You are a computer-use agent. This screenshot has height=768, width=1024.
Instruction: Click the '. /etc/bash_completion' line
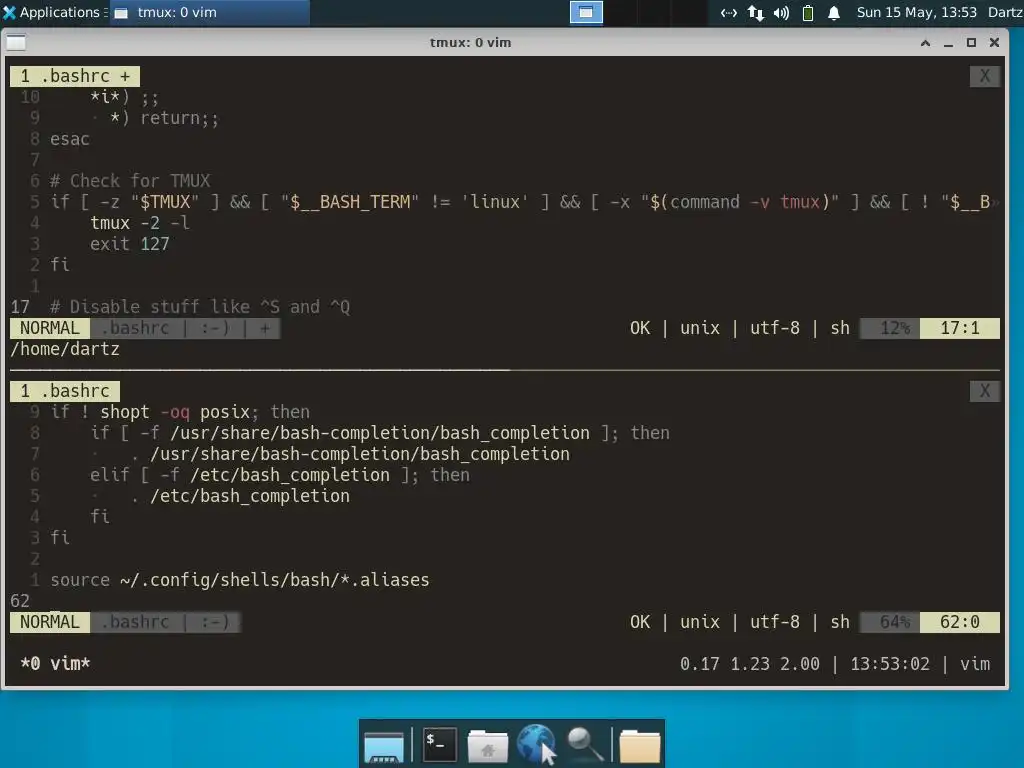pyautogui.click(x=240, y=496)
